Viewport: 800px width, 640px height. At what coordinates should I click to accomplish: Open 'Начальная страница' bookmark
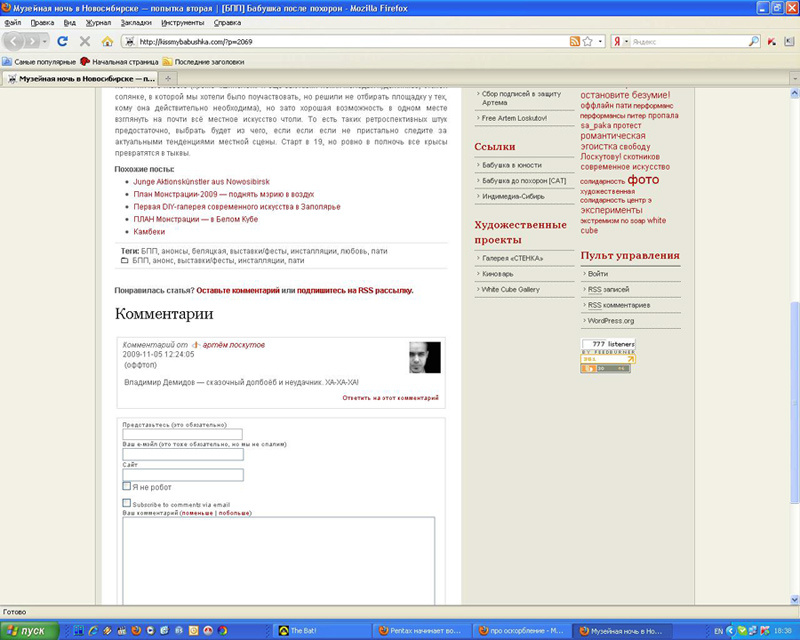coord(119,62)
